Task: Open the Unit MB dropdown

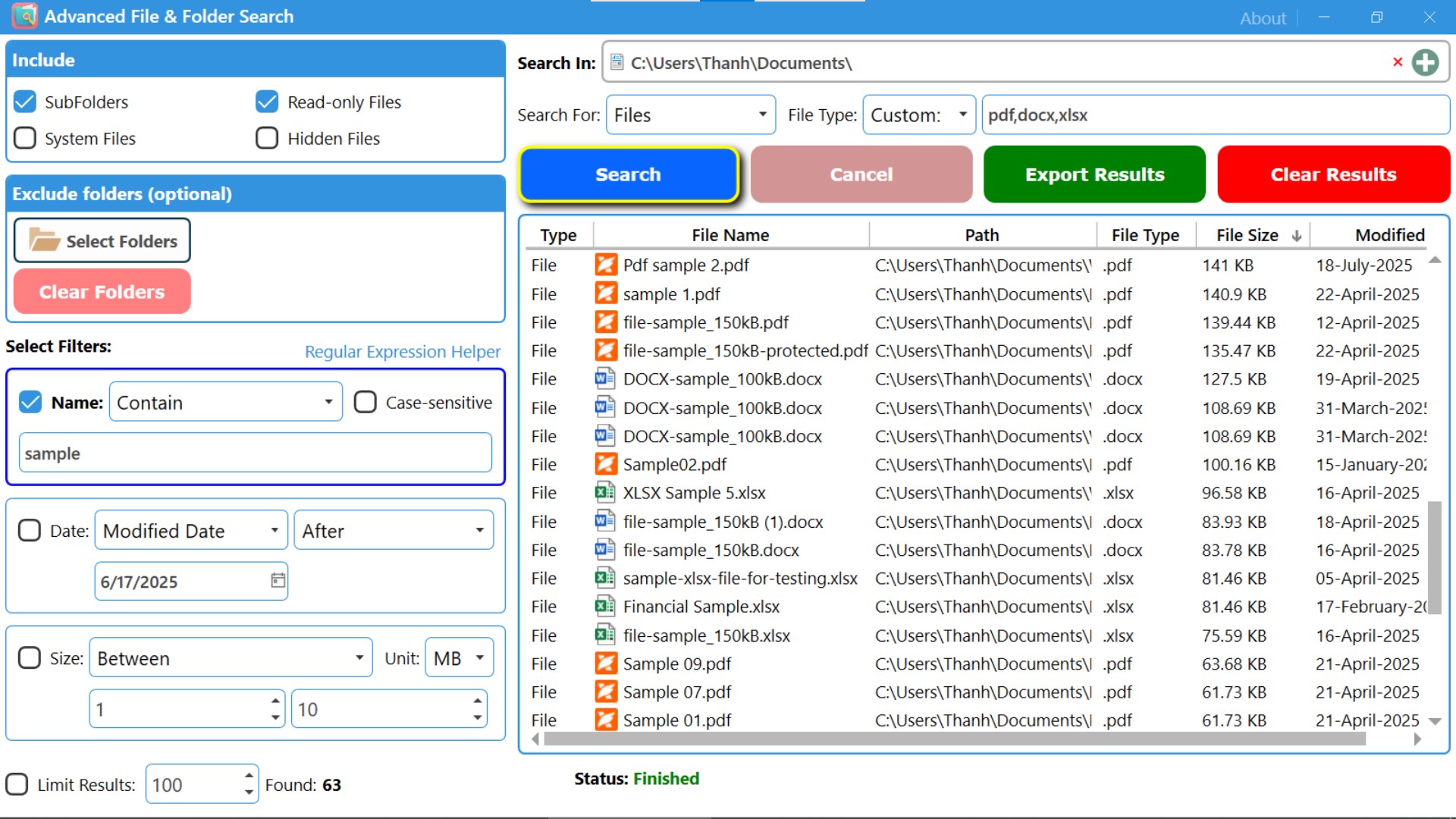Action: 459,657
